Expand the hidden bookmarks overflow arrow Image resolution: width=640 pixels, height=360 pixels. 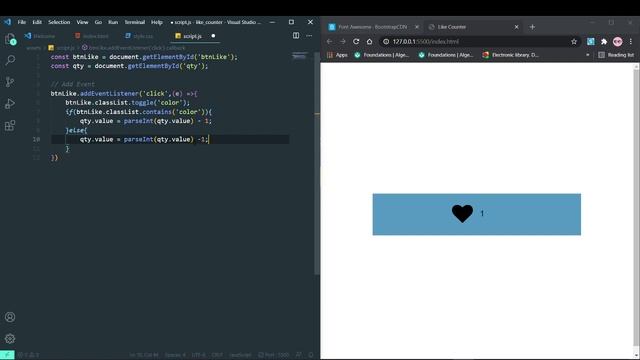(588, 55)
